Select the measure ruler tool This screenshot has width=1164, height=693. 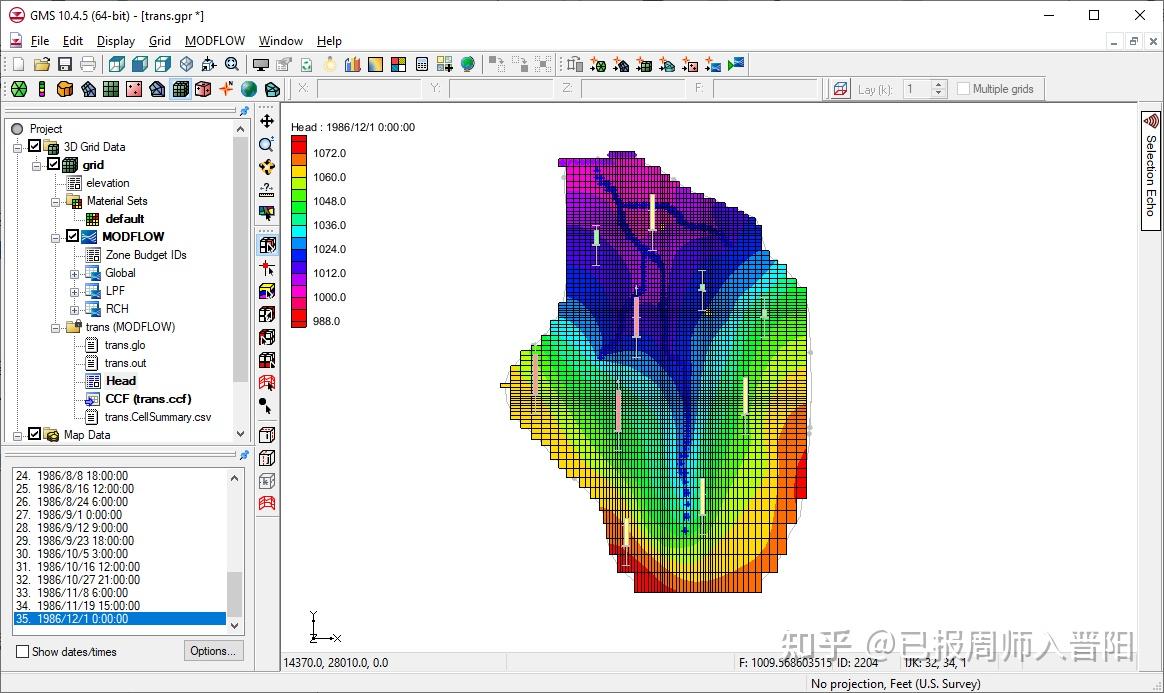click(267, 189)
